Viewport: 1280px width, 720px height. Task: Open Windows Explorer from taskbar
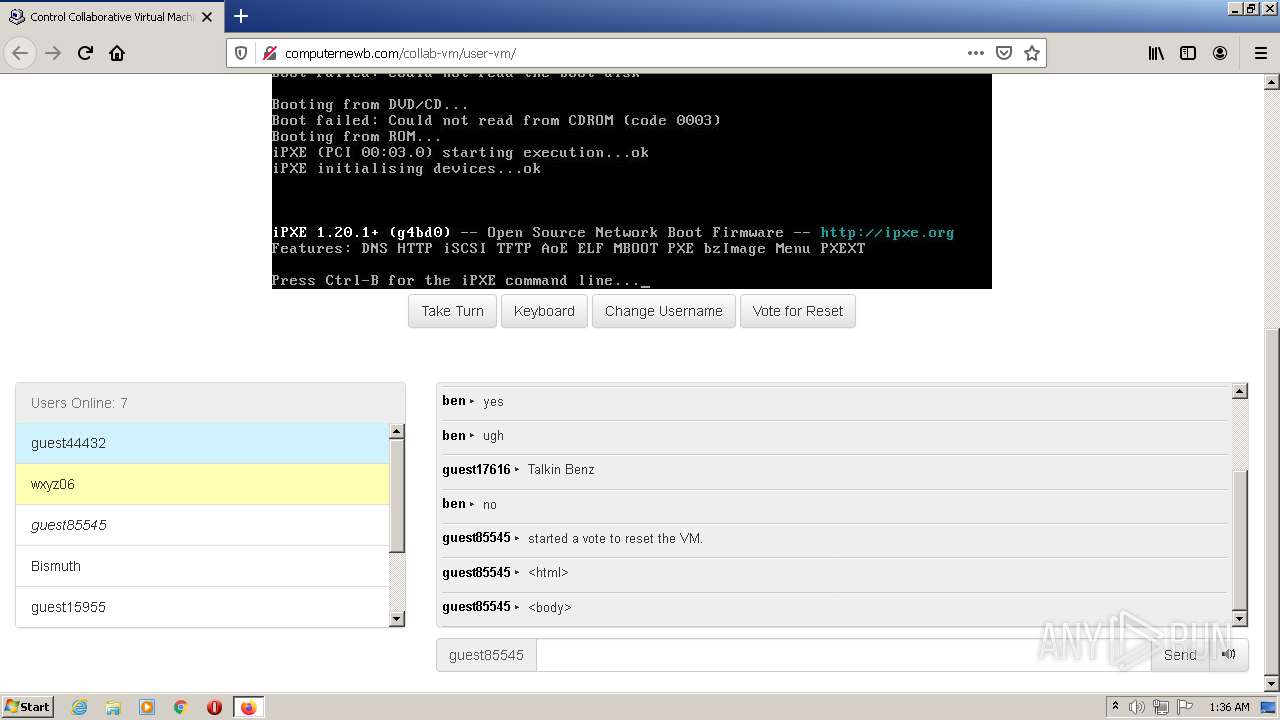tap(113, 707)
